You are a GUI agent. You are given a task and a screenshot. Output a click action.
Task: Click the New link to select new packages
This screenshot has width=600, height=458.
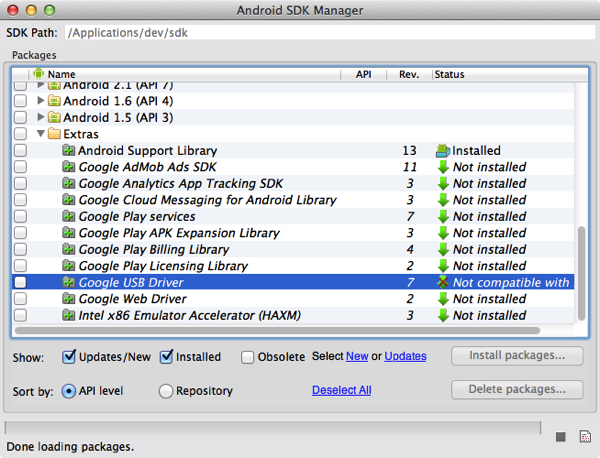[x=357, y=356]
